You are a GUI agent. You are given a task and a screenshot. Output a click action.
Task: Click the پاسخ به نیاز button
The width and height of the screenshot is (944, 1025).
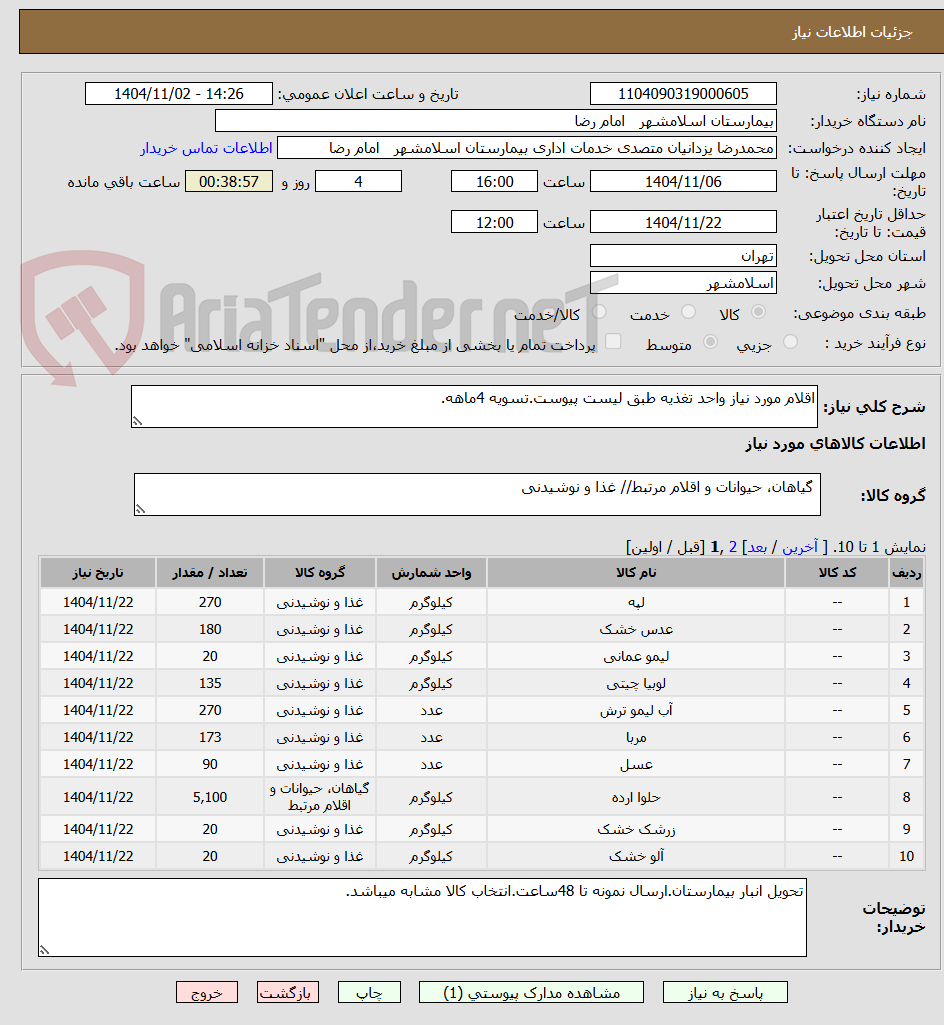(725, 992)
